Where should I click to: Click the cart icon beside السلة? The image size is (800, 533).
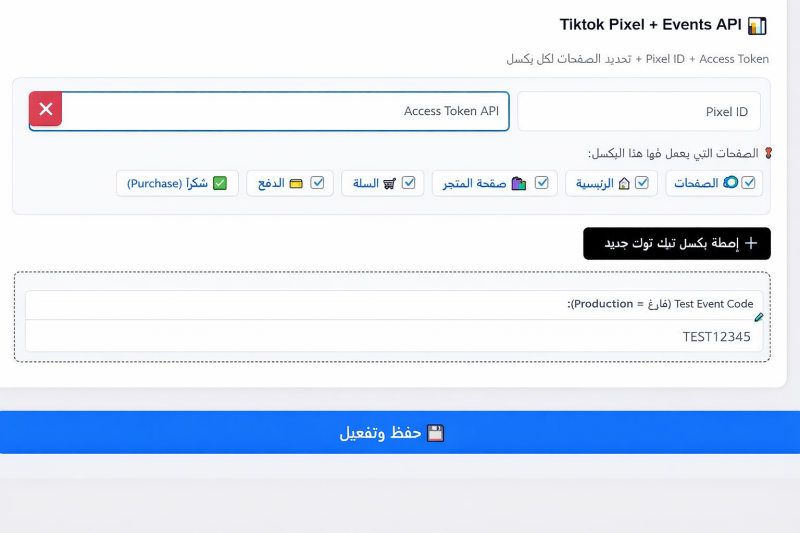pos(390,184)
